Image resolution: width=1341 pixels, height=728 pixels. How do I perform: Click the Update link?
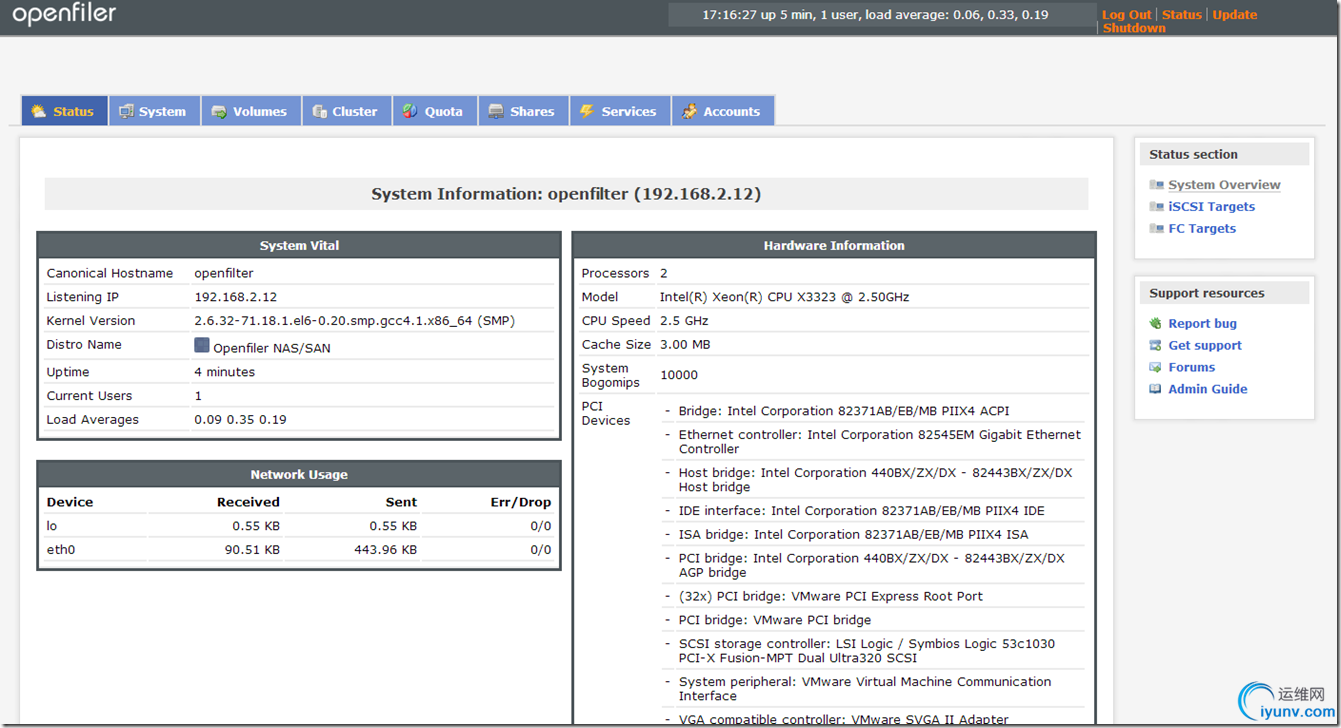coord(1235,15)
